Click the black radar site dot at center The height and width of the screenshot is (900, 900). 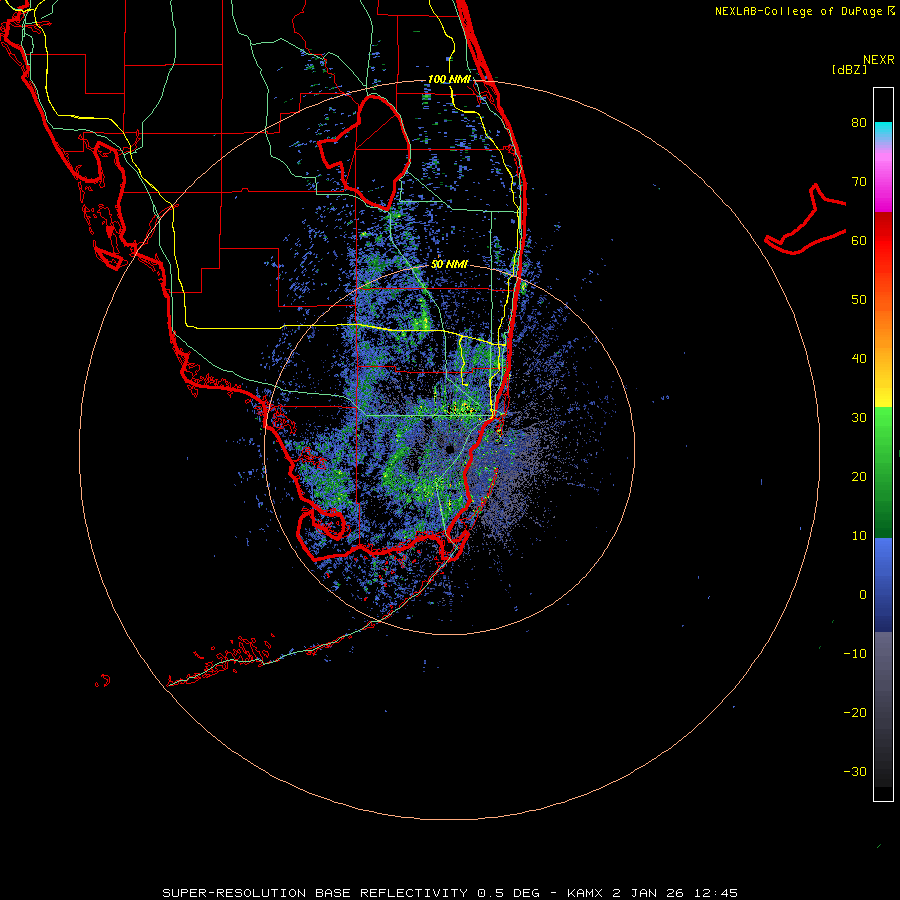450,449
